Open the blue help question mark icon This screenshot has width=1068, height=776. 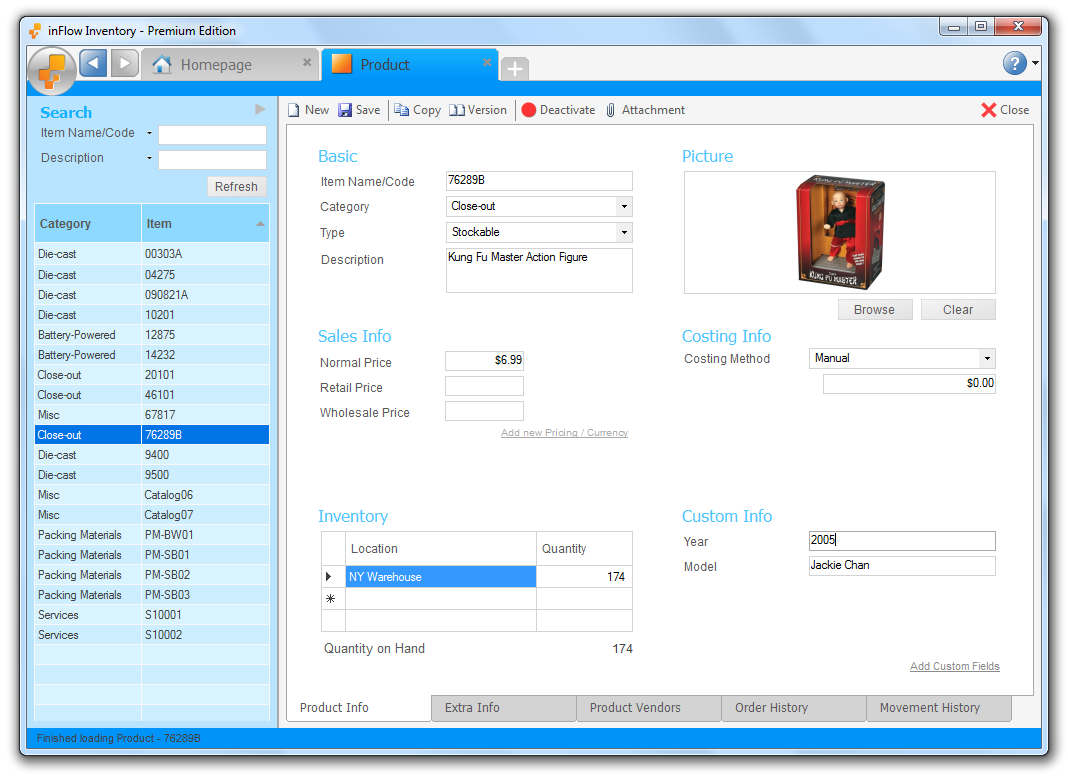click(x=1014, y=64)
